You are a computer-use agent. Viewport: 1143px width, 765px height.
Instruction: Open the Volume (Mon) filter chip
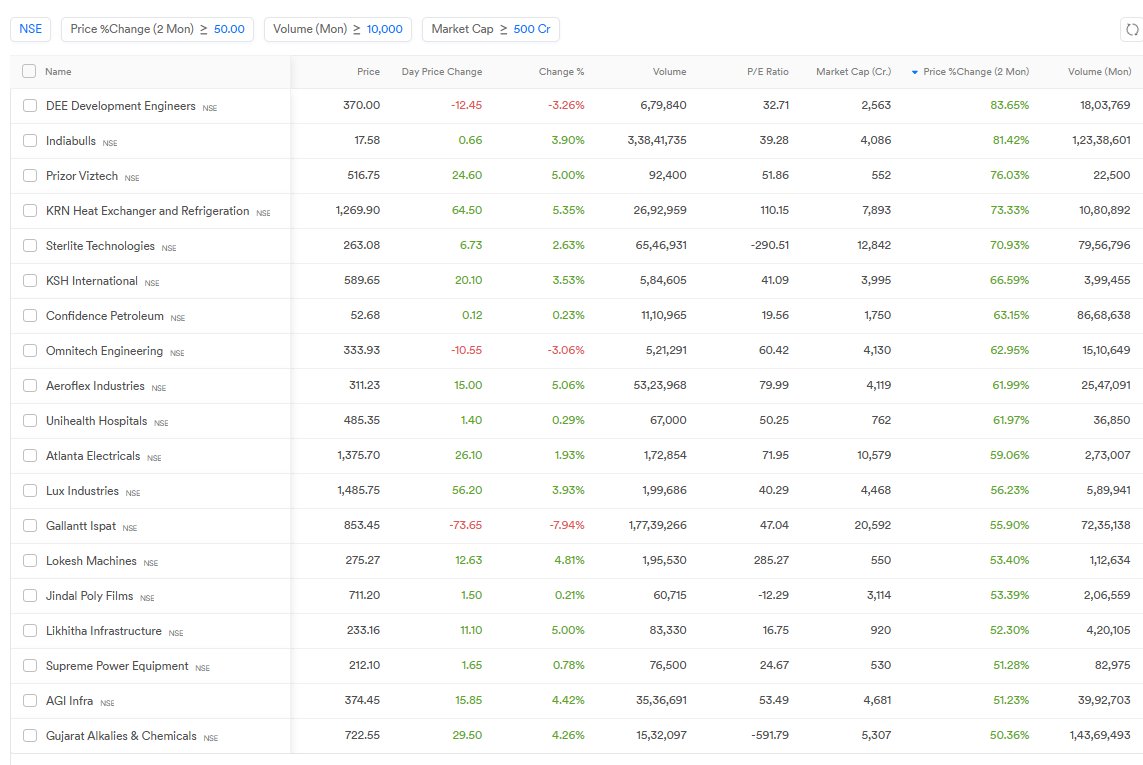(338, 29)
